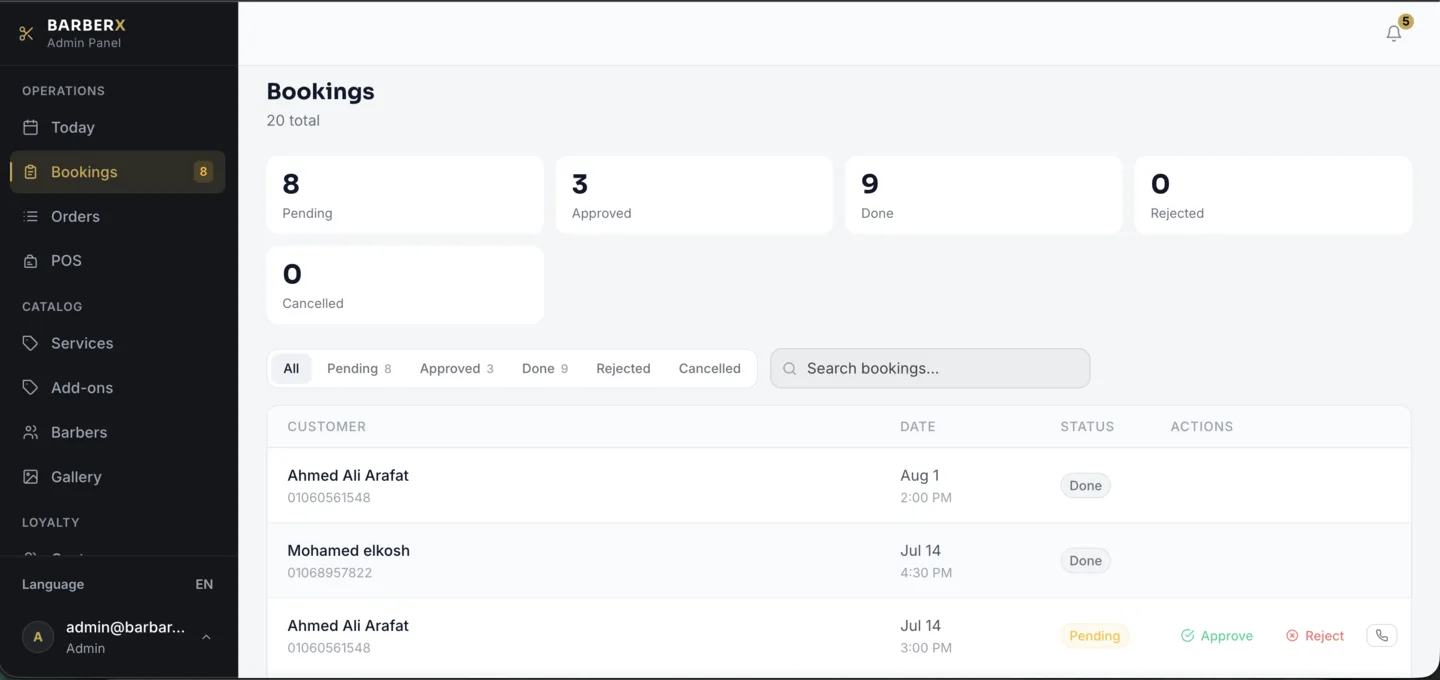Open POS in sidebar
1440x680 pixels.
click(117, 261)
